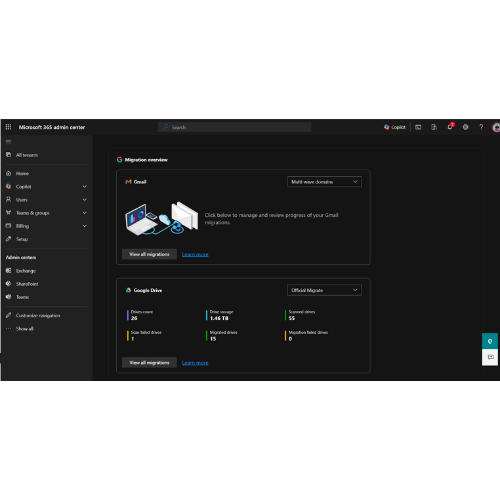This screenshot has width=500, height=500.
Task: Collapse navigation with the hamburger icon
Action: [8, 142]
